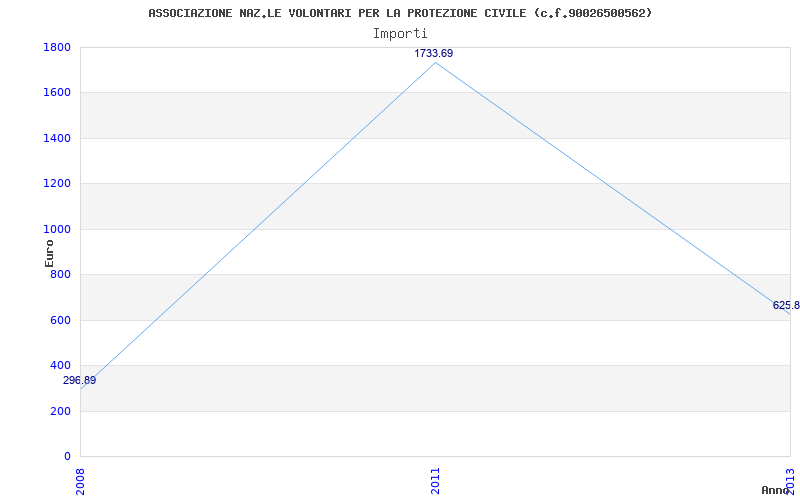Click the 0 y-axis tick label
The height and width of the screenshot is (500, 800).
67,457
